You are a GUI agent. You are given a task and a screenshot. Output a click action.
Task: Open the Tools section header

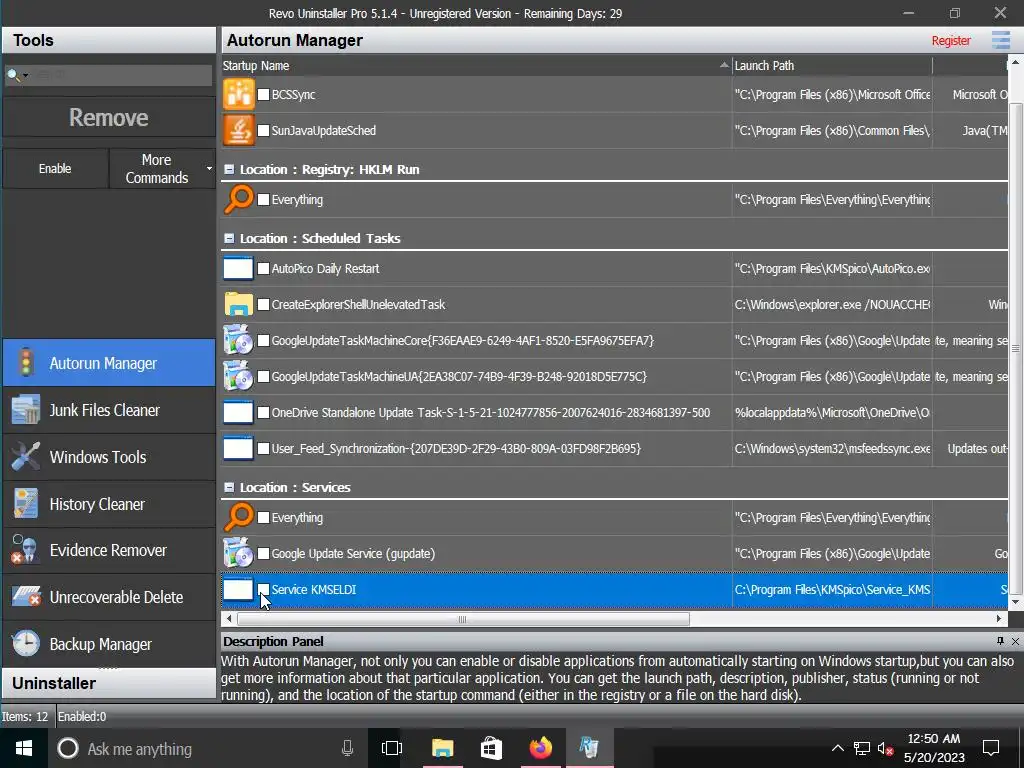[109, 40]
